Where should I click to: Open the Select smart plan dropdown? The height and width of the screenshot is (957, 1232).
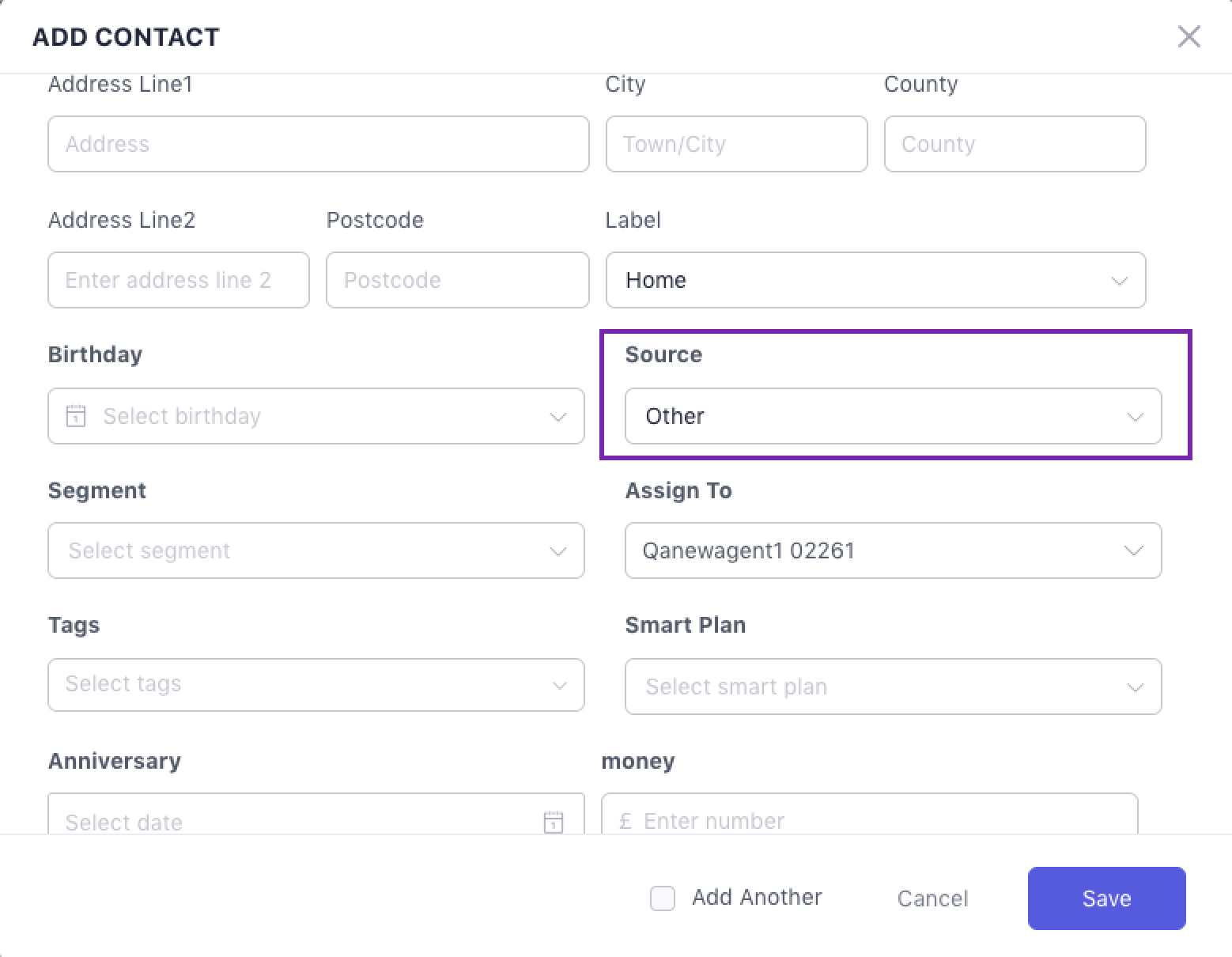tap(893, 687)
